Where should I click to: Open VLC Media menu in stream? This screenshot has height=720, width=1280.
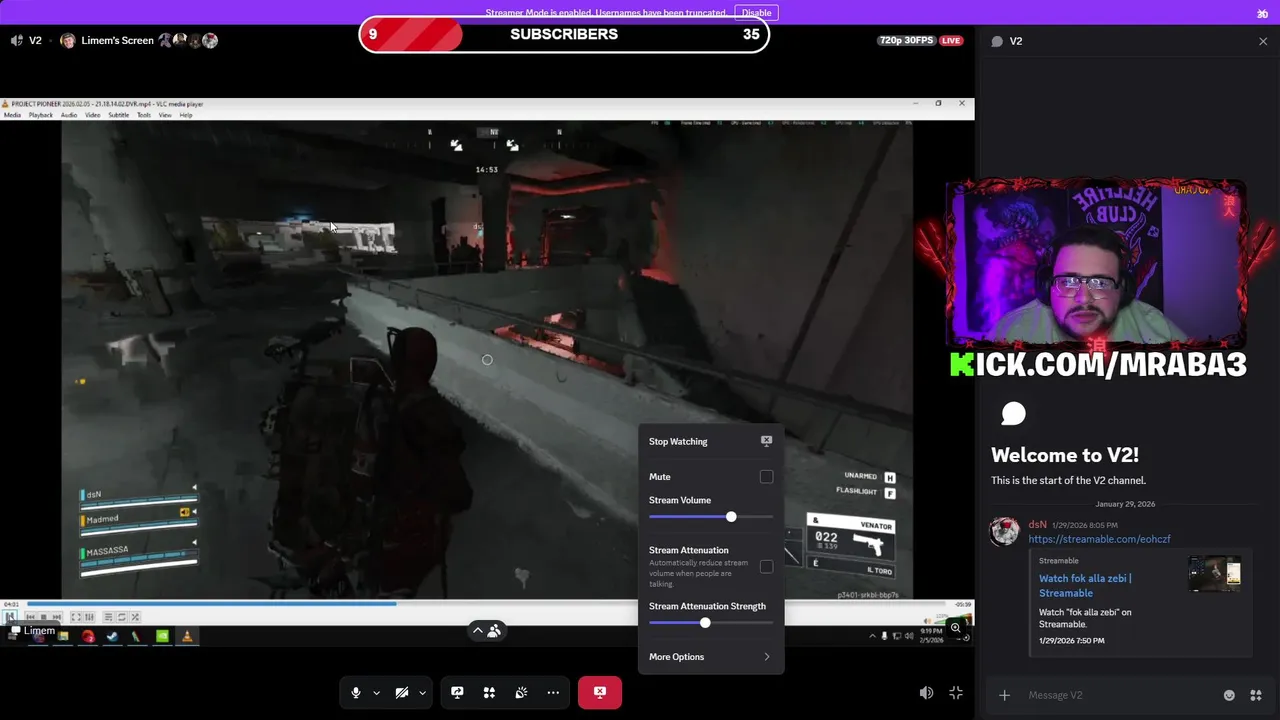[x=12, y=115]
